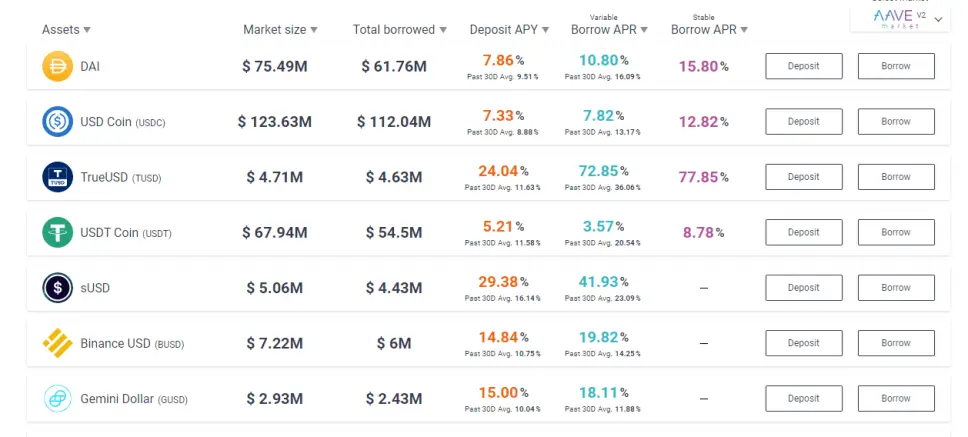
Task: Click Binance USD total borrowed $ 6M
Action: tap(394, 343)
